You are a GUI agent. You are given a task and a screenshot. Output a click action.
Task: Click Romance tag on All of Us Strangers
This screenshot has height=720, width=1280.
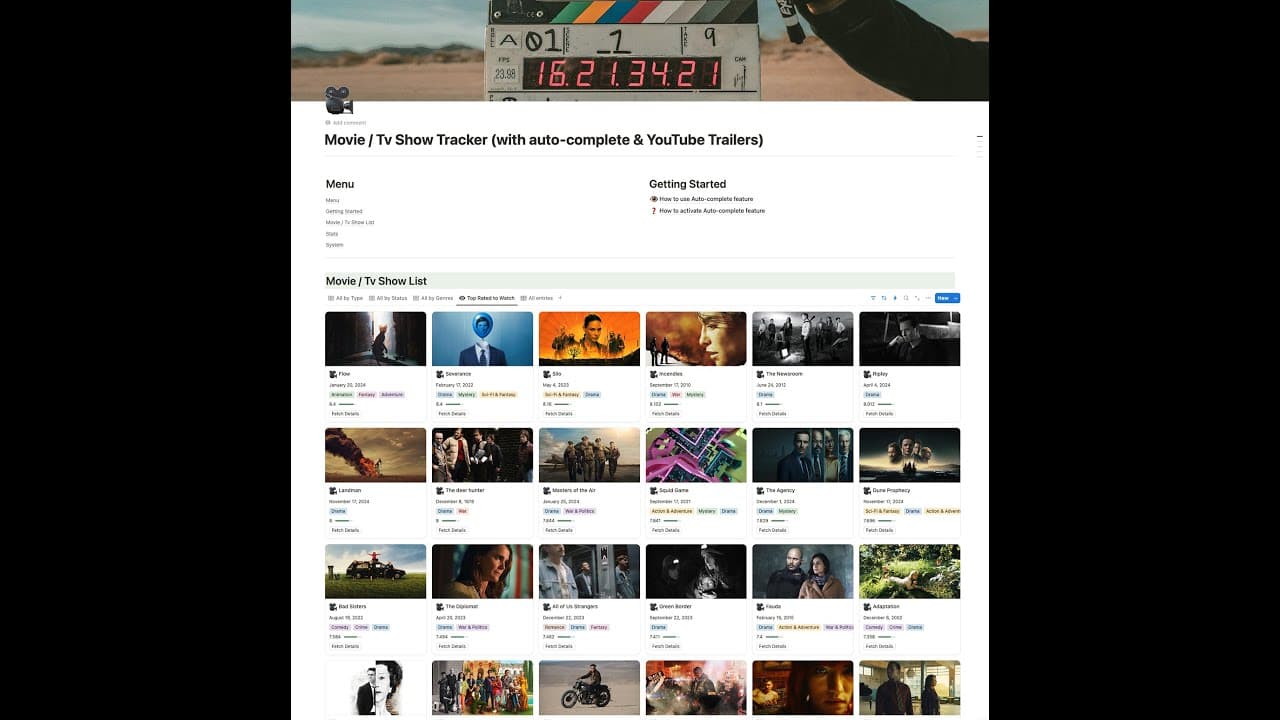(555, 627)
